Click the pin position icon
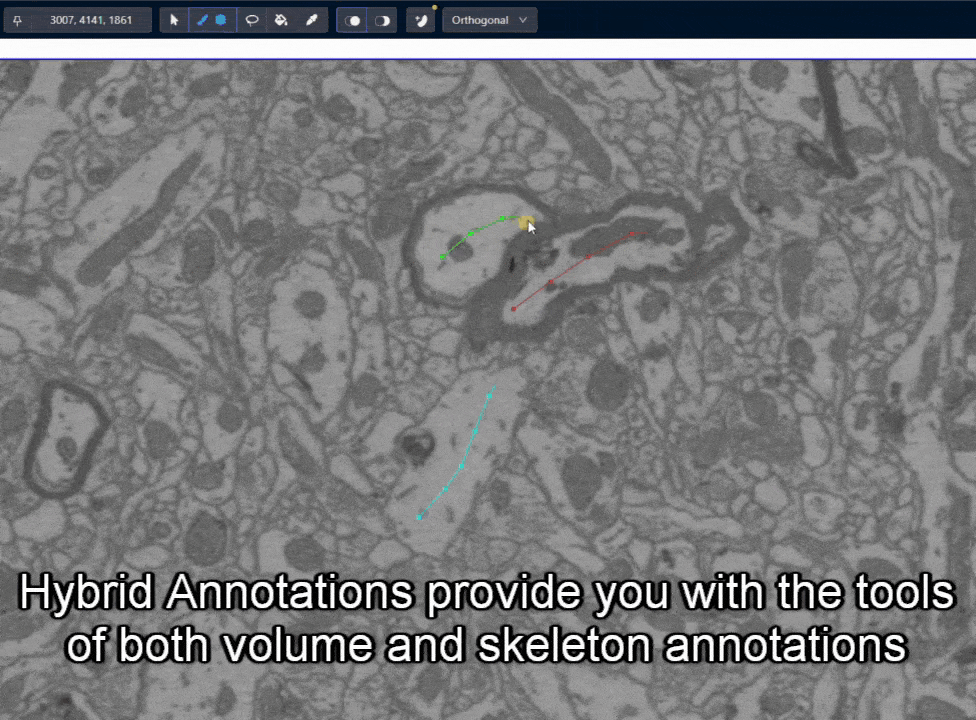Image resolution: width=976 pixels, height=720 pixels. click(x=17, y=21)
